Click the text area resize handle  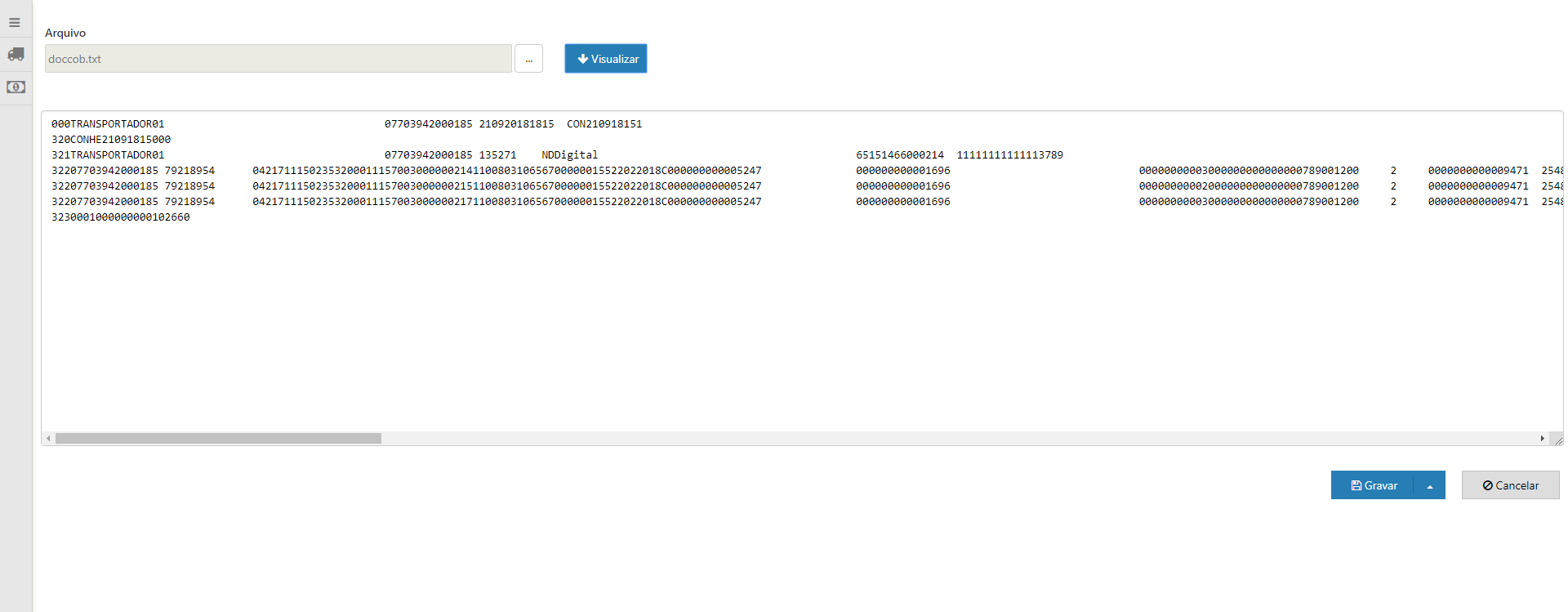[x=1557, y=440]
